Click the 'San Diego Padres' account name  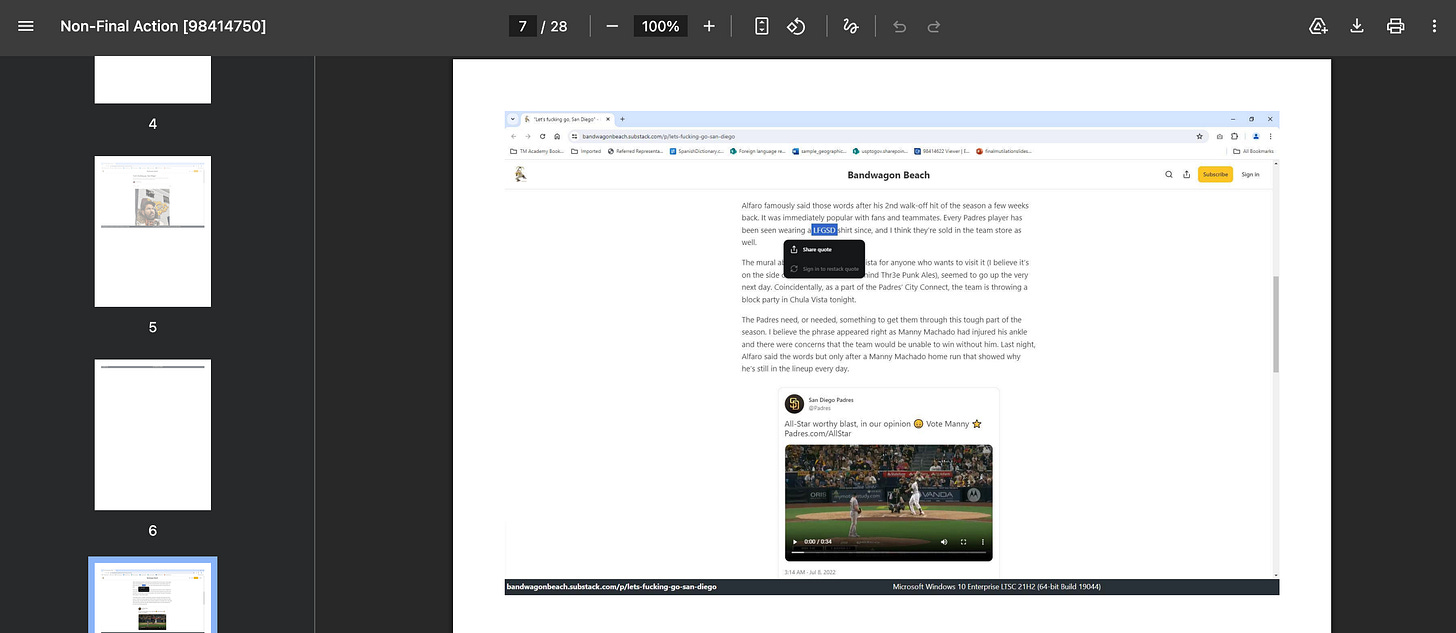tap(830, 400)
